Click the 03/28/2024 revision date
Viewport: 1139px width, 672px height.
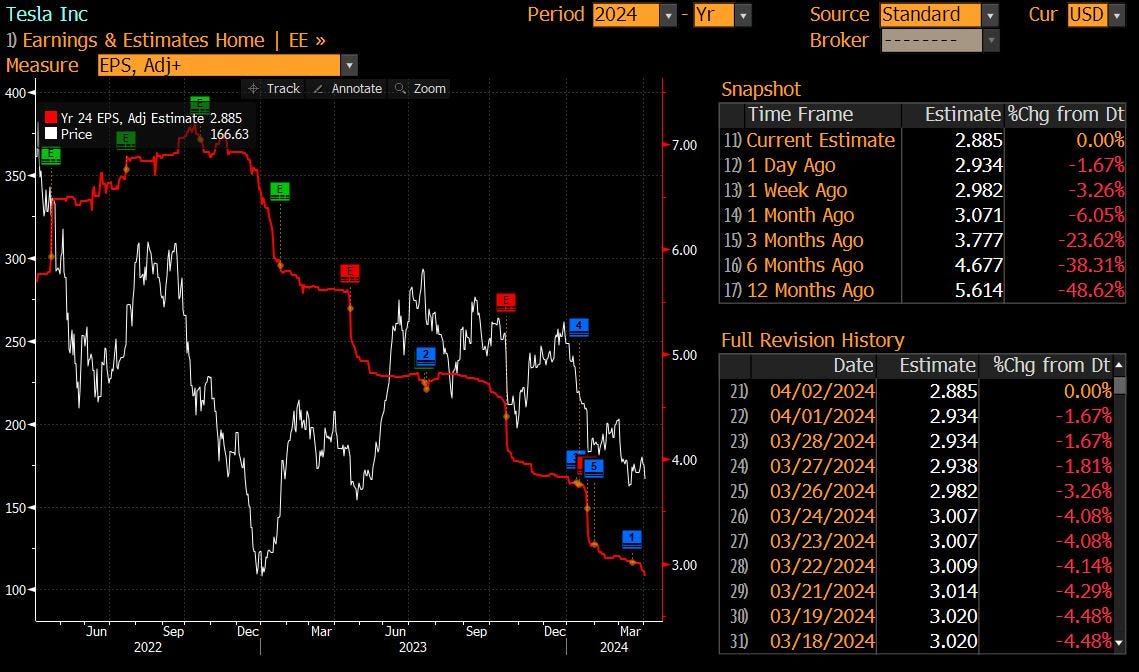point(822,441)
